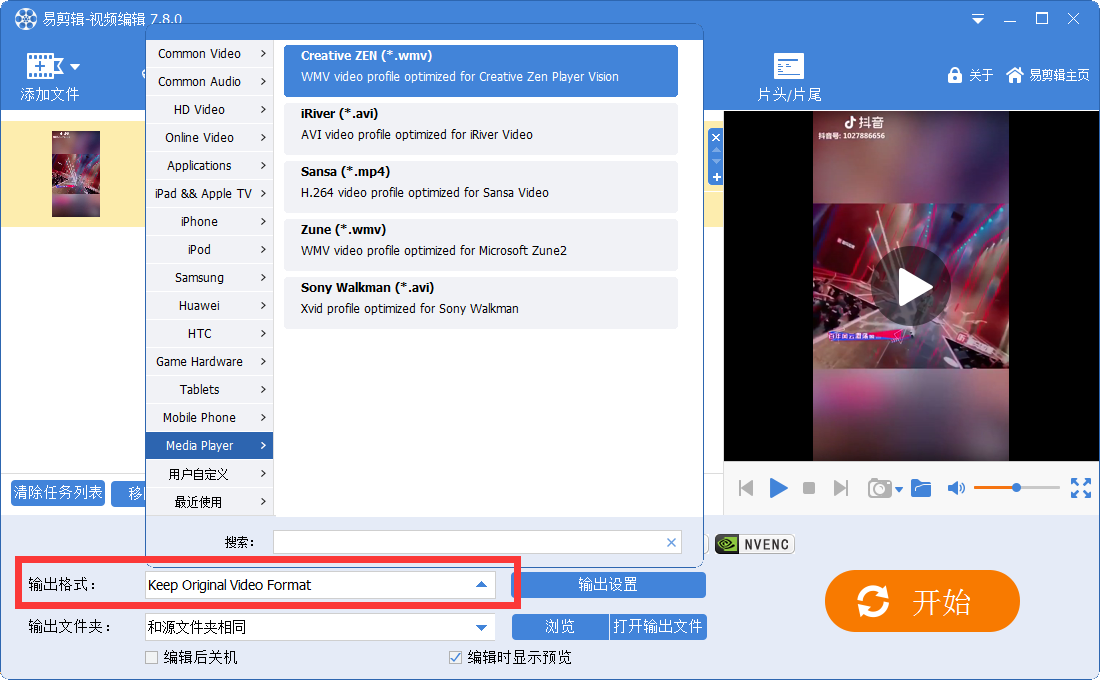Select the Media Player category

click(209, 446)
